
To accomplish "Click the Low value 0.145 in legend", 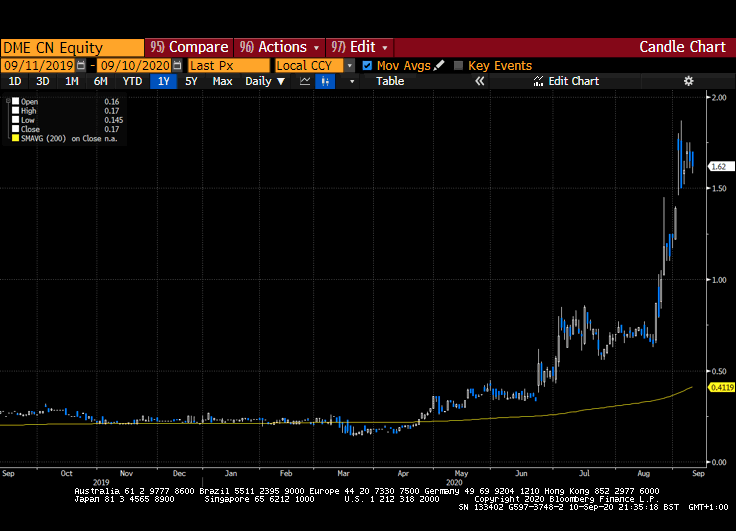I will [x=114, y=120].
